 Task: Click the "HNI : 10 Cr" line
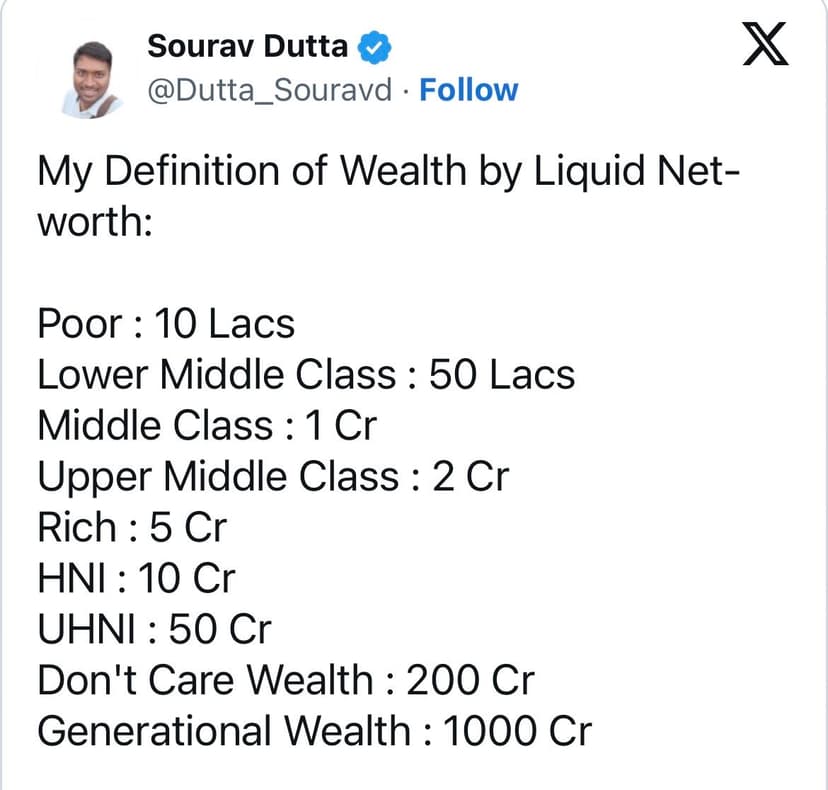click(136, 579)
